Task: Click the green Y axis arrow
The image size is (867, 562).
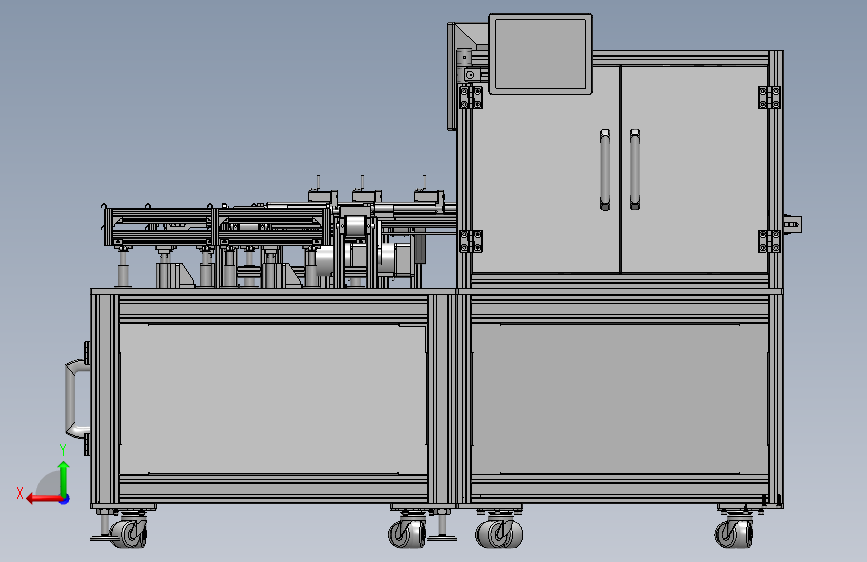Action: click(64, 478)
